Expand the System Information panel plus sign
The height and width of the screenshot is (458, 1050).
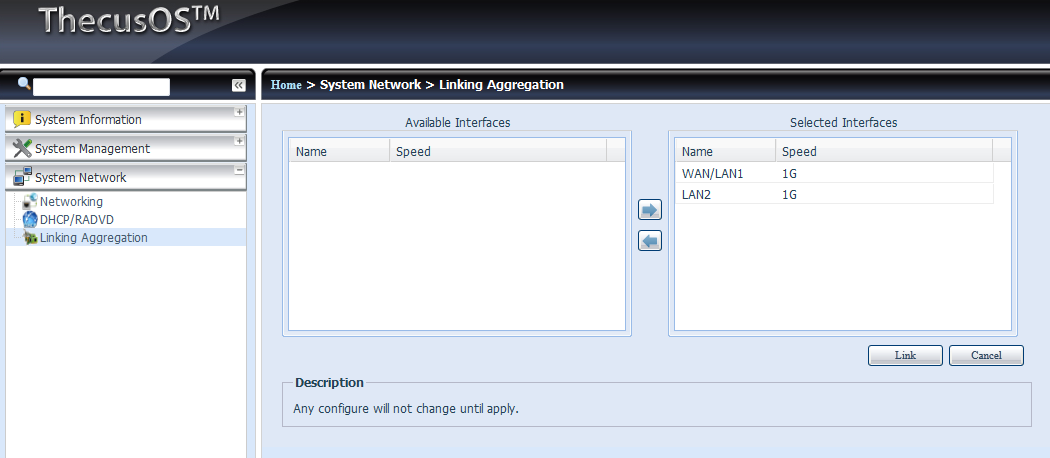coord(239,112)
